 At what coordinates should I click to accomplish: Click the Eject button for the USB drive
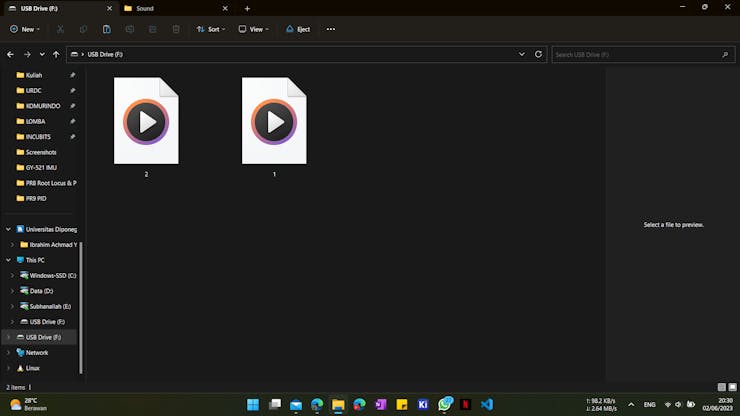[x=298, y=29]
